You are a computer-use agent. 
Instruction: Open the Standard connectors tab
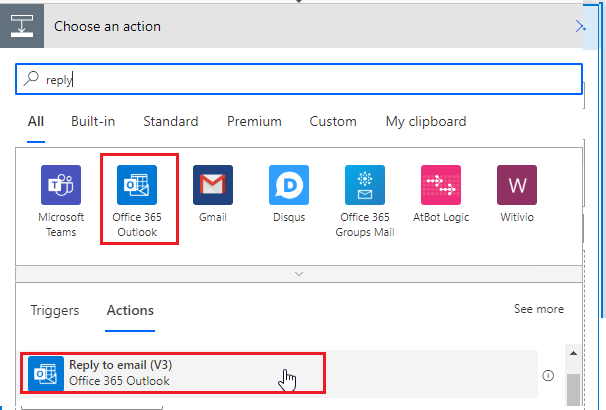[171, 122]
